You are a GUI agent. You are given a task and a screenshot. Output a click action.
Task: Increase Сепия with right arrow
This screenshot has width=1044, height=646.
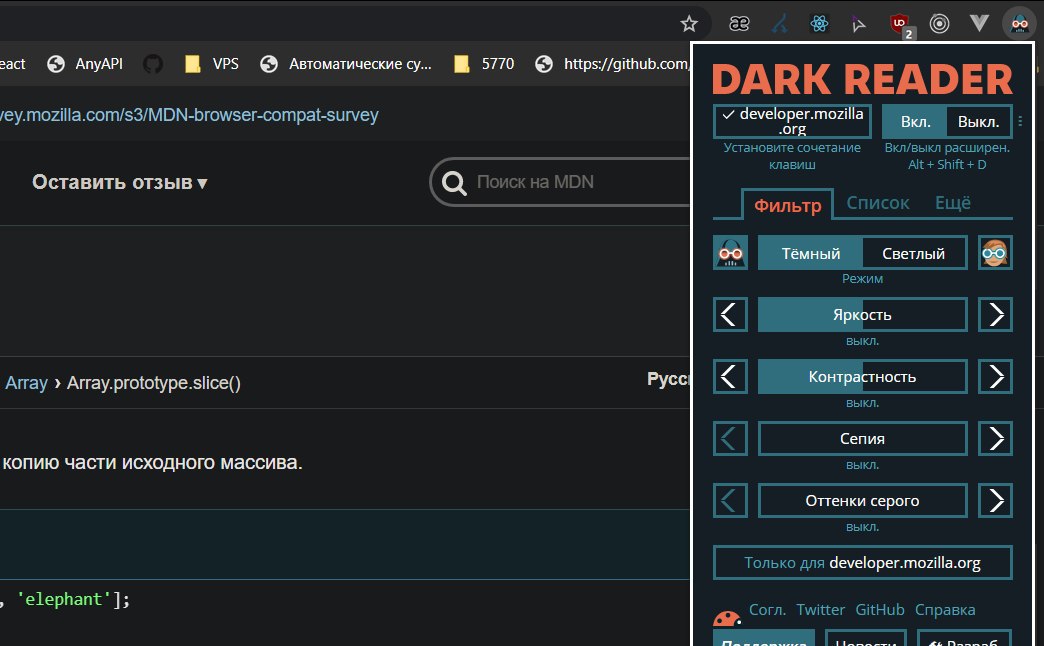click(x=995, y=438)
